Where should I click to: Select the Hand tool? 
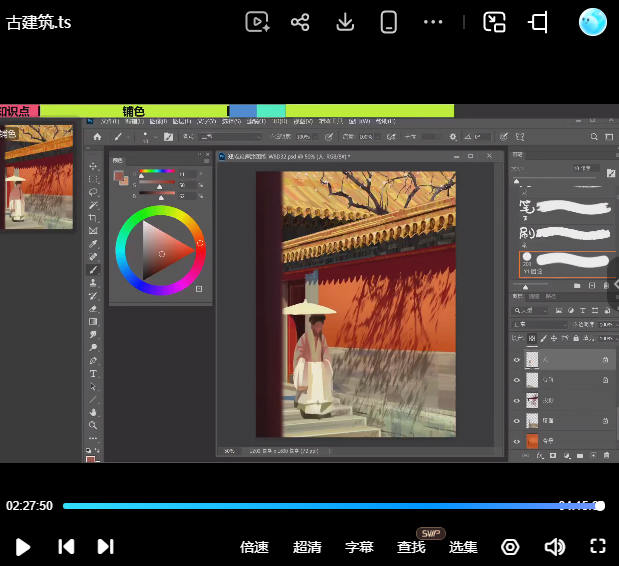[x=93, y=412]
